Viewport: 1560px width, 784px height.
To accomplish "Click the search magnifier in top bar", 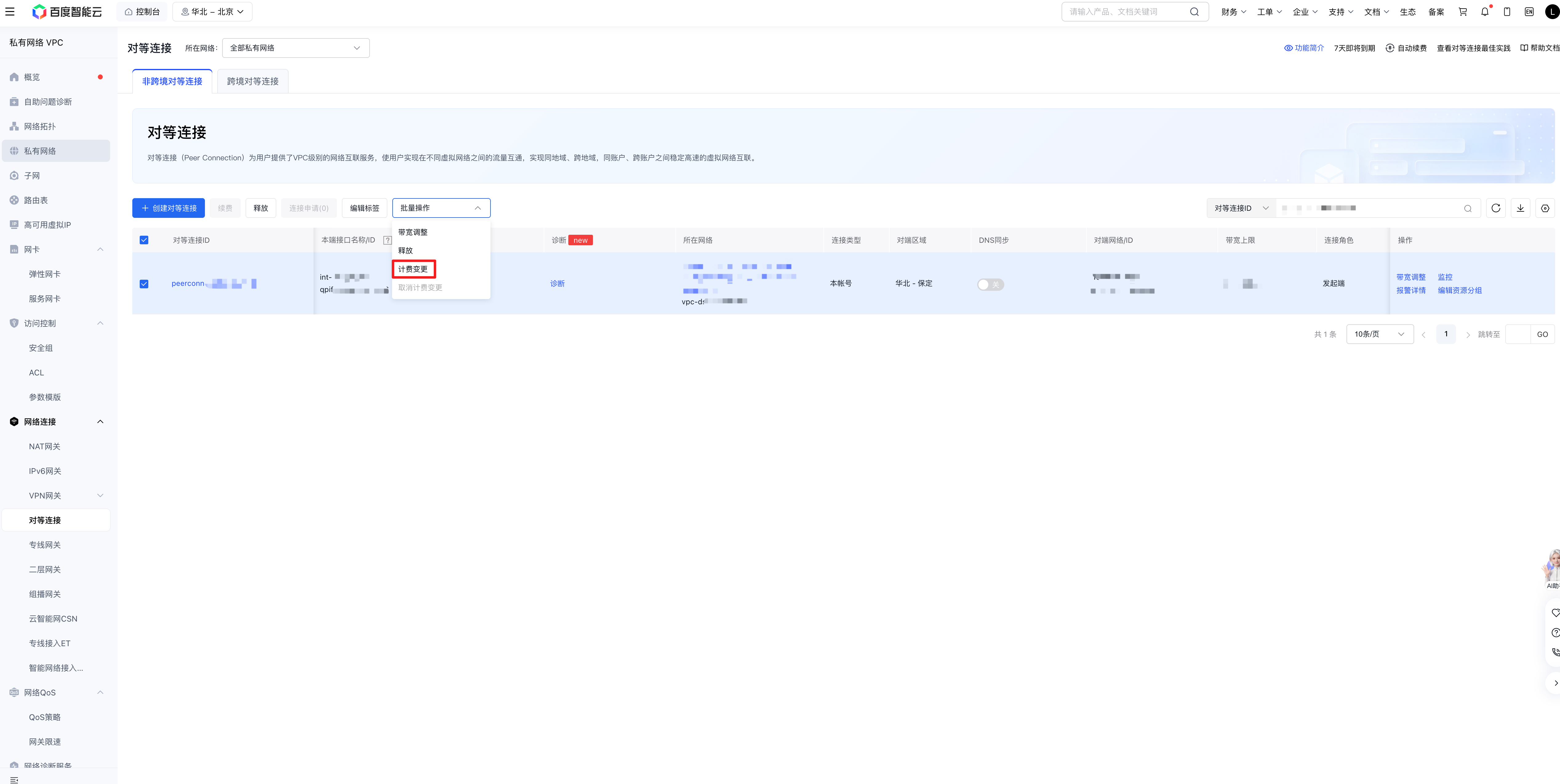I will 1194,11.
